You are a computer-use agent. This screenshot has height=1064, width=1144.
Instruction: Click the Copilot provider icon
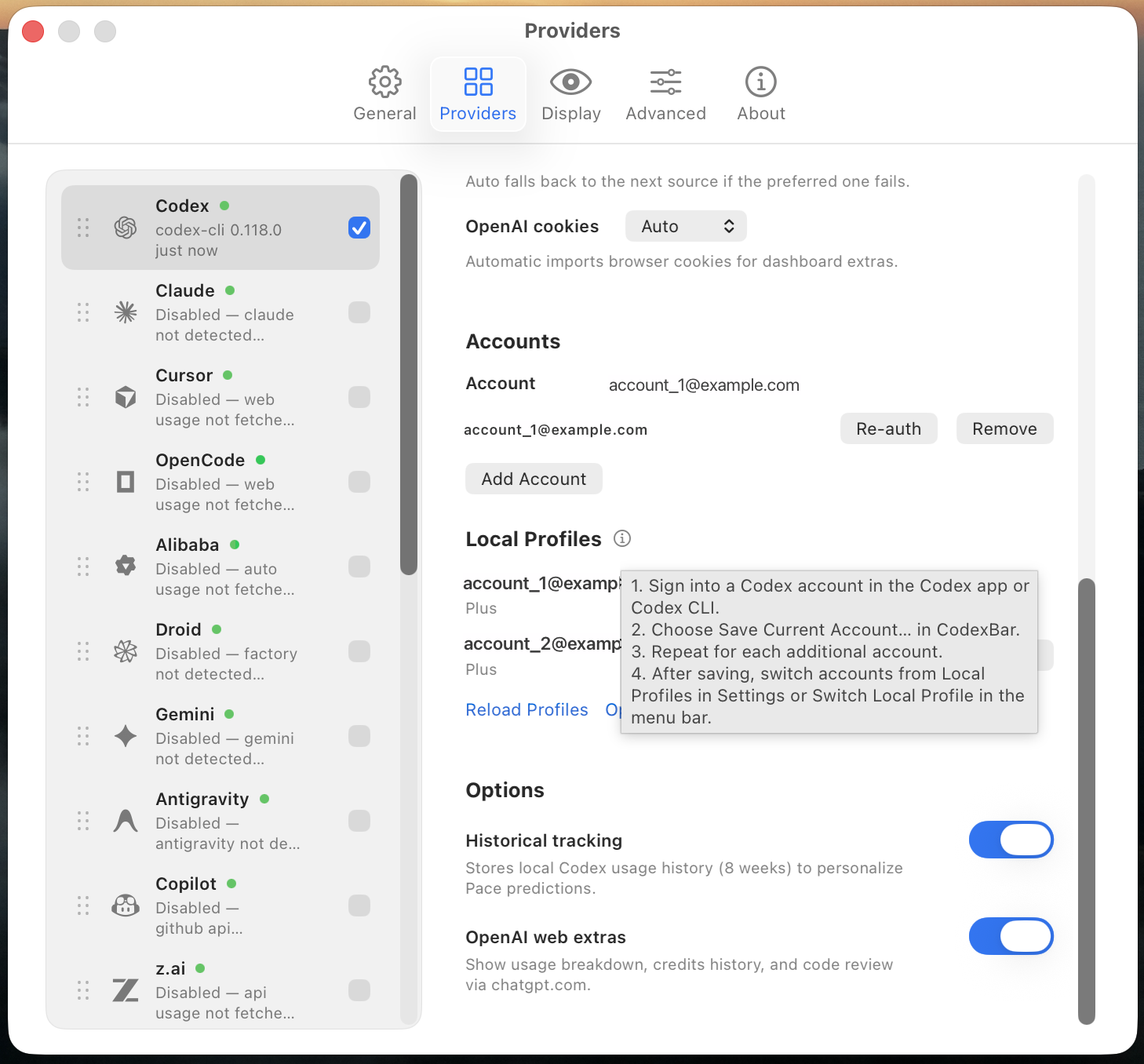click(126, 905)
